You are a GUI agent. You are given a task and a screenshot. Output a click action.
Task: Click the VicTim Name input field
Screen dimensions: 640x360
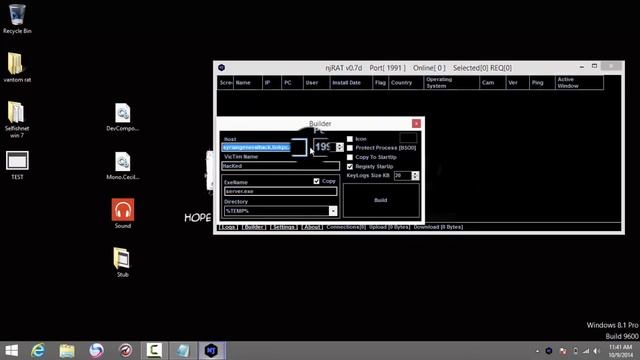(281, 166)
